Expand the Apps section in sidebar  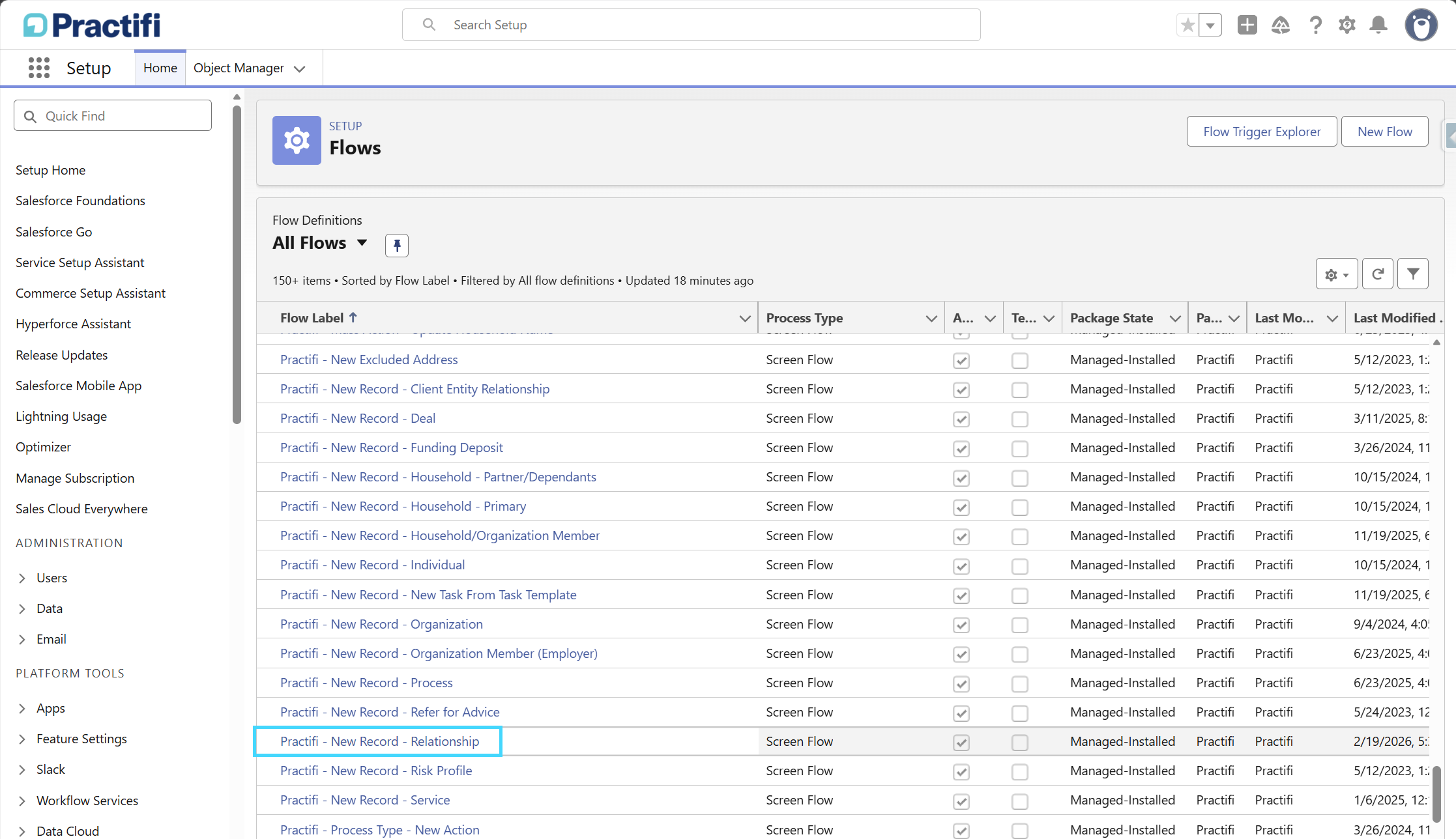[22, 708]
